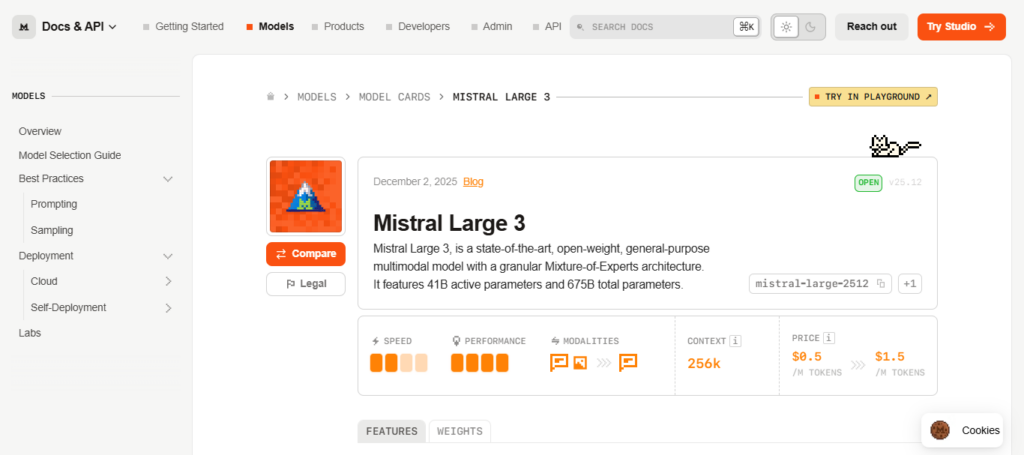Click the image input modality icon
The image size is (1024, 455).
(580, 362)
